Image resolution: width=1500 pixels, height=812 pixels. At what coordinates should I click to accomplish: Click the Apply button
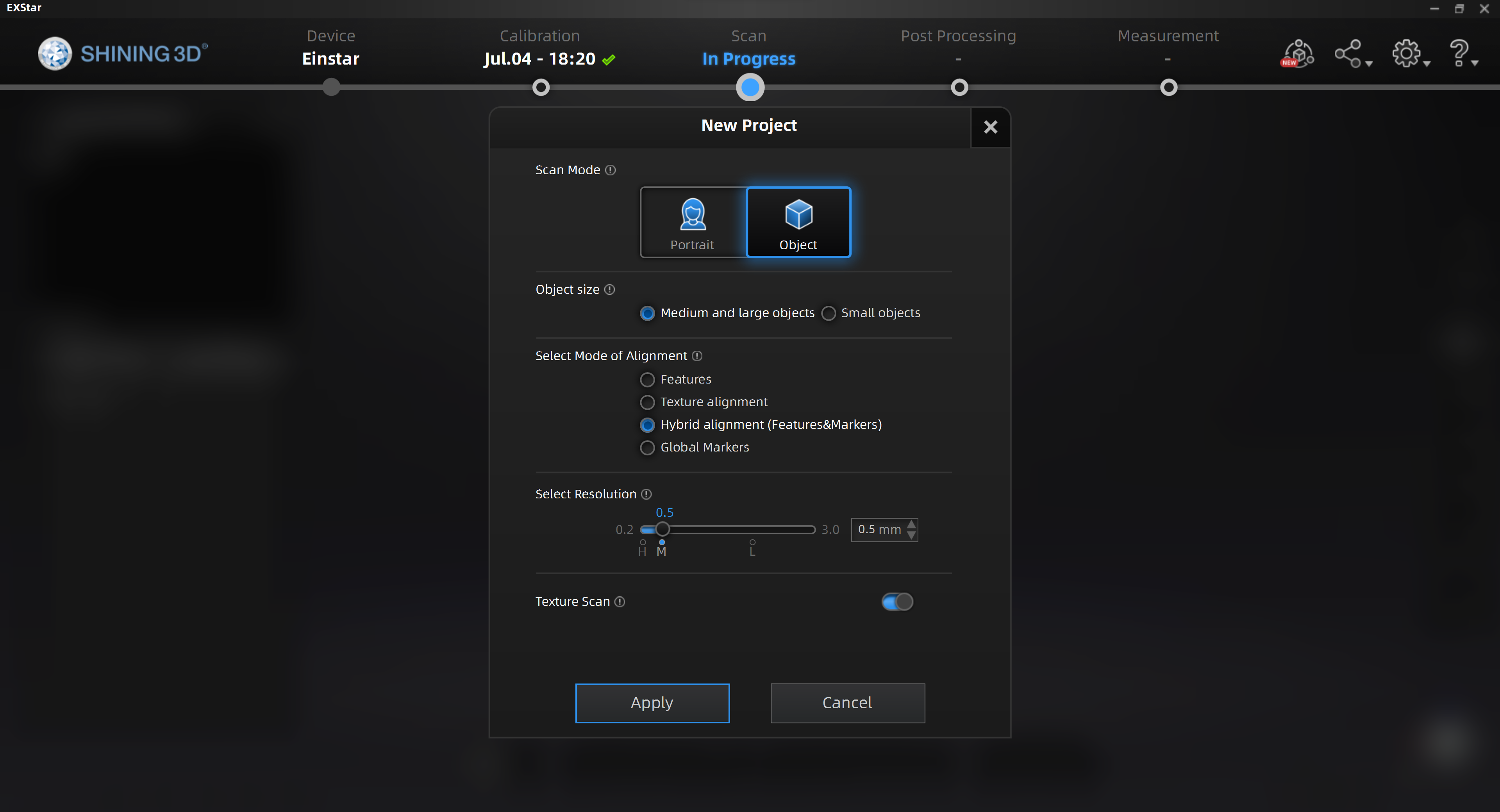coord(652,703)
